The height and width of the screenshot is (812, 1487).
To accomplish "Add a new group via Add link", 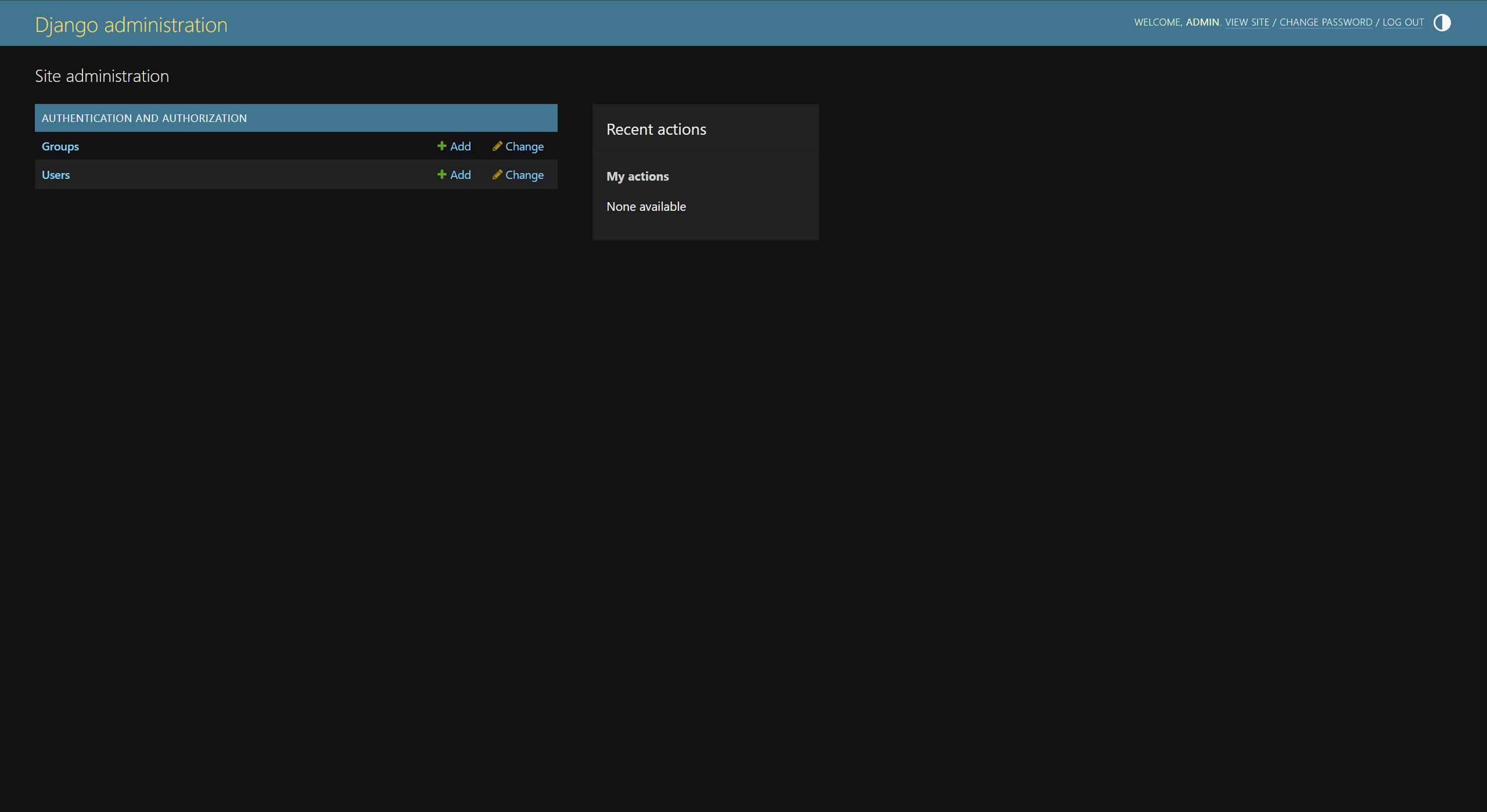I will click(x=454, y=146).
